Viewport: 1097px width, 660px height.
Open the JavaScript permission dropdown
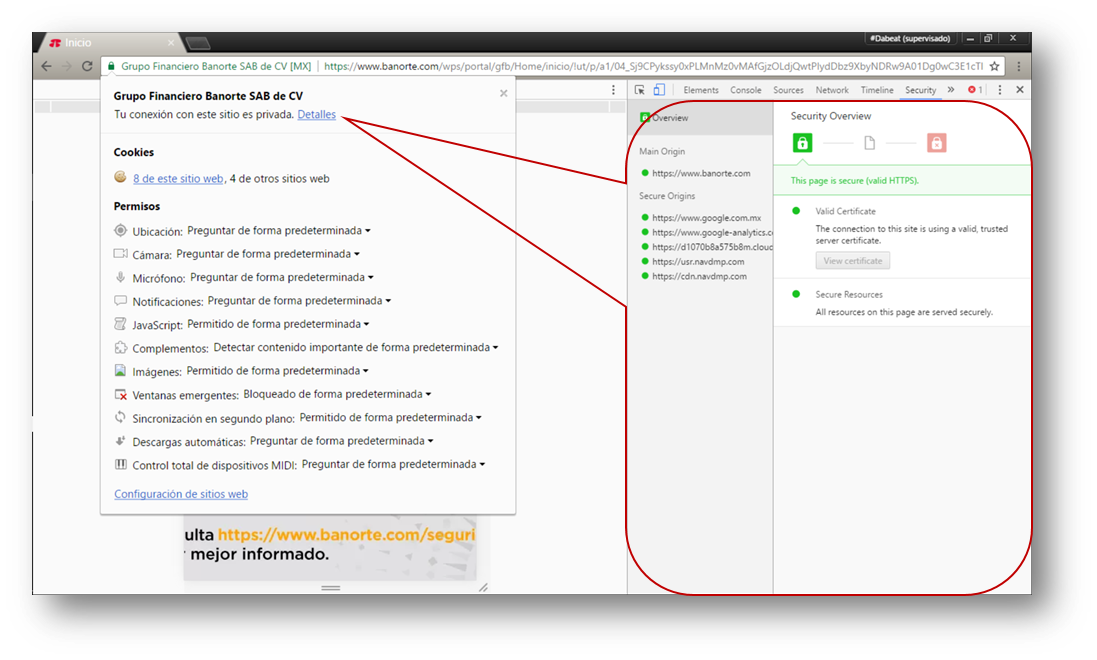(278, 324)
